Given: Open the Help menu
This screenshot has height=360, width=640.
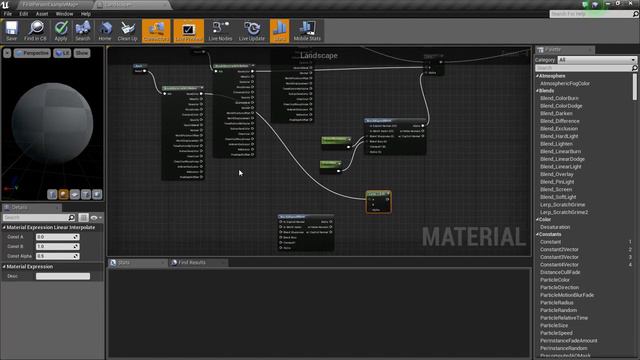Looking at the screenshot, I should (86, 14).
